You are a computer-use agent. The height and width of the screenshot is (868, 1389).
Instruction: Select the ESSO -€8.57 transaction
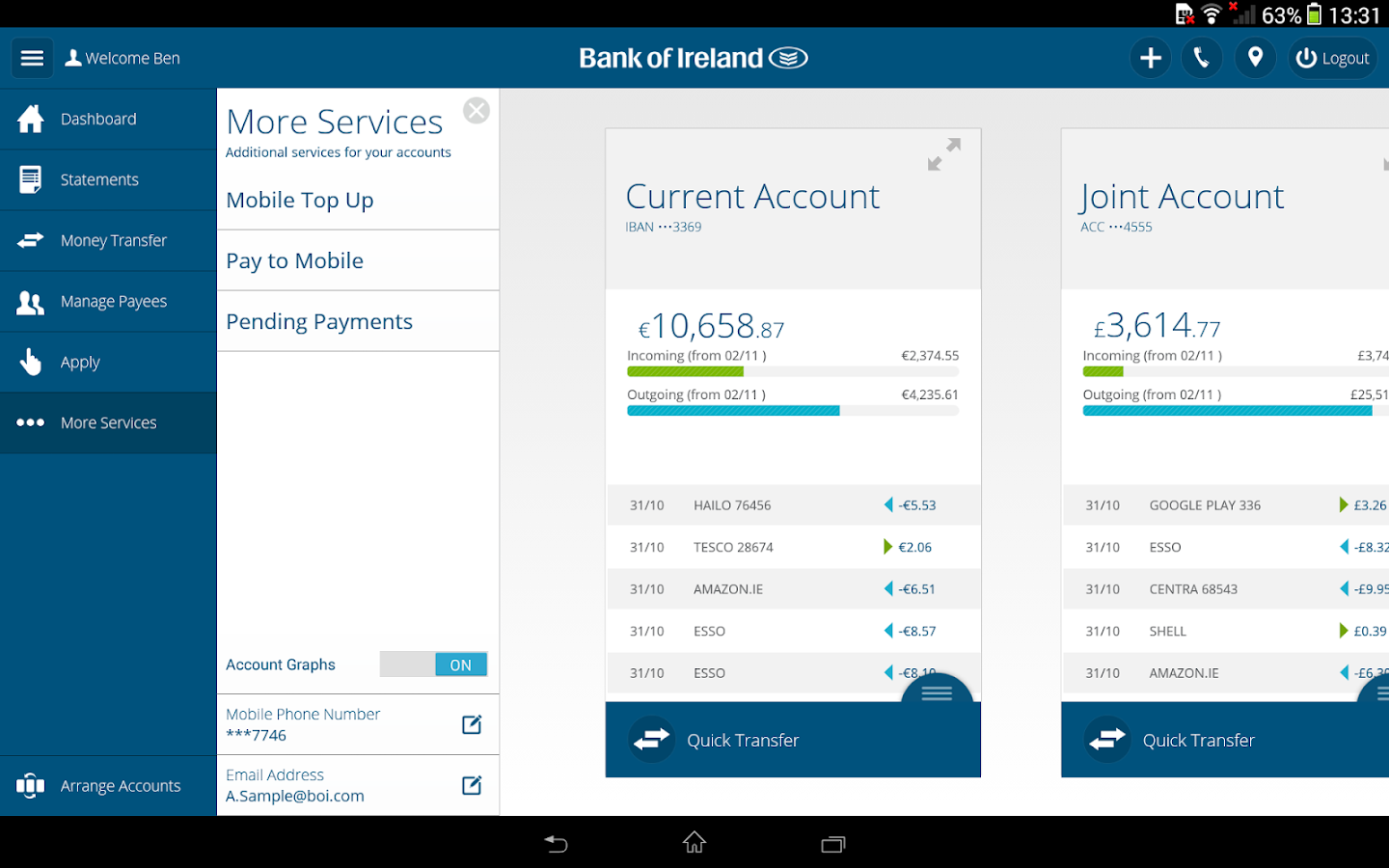793,631
